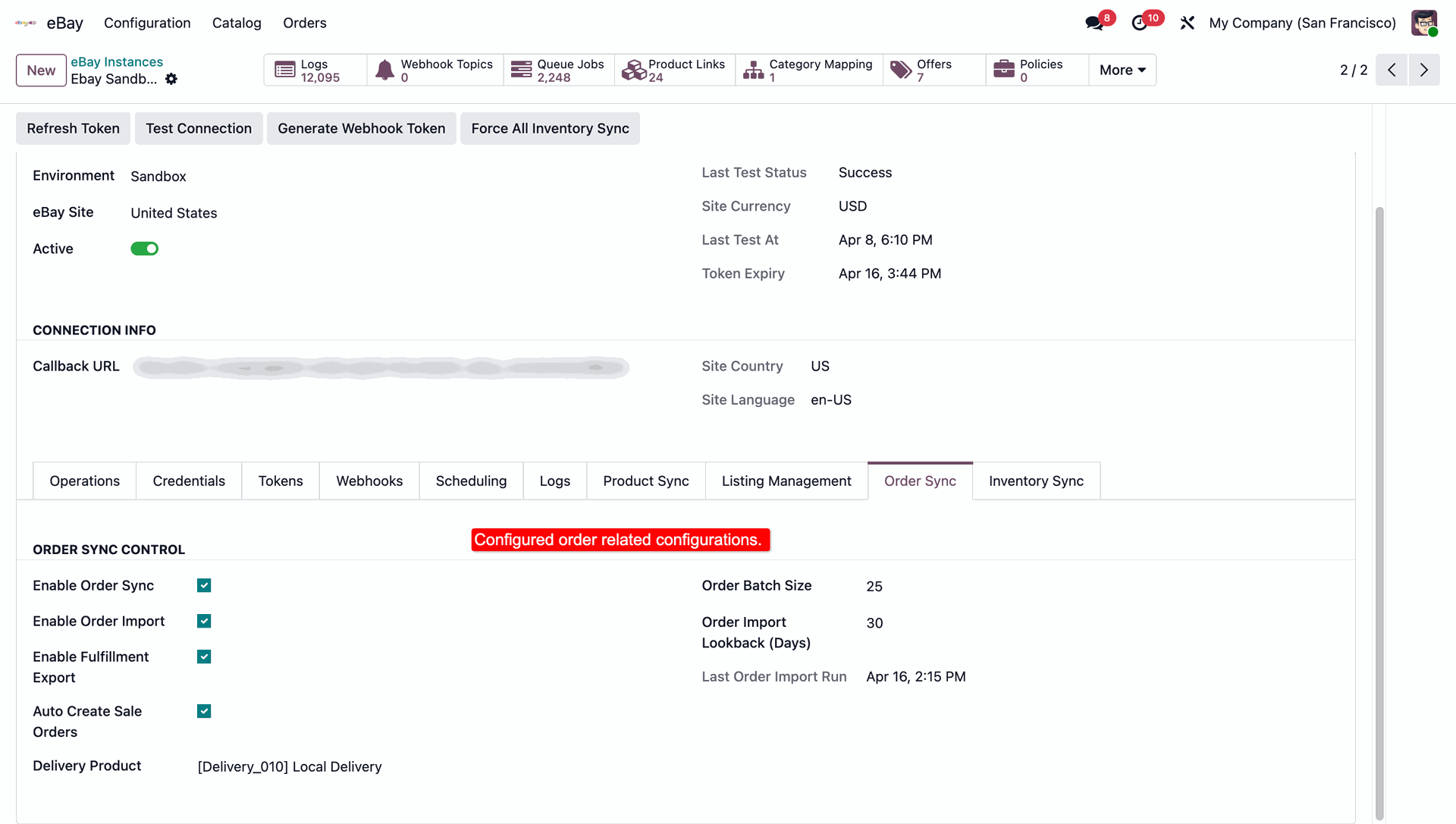Switch to the Listing Management tab

pyautogui.click(x=786, y=481)
